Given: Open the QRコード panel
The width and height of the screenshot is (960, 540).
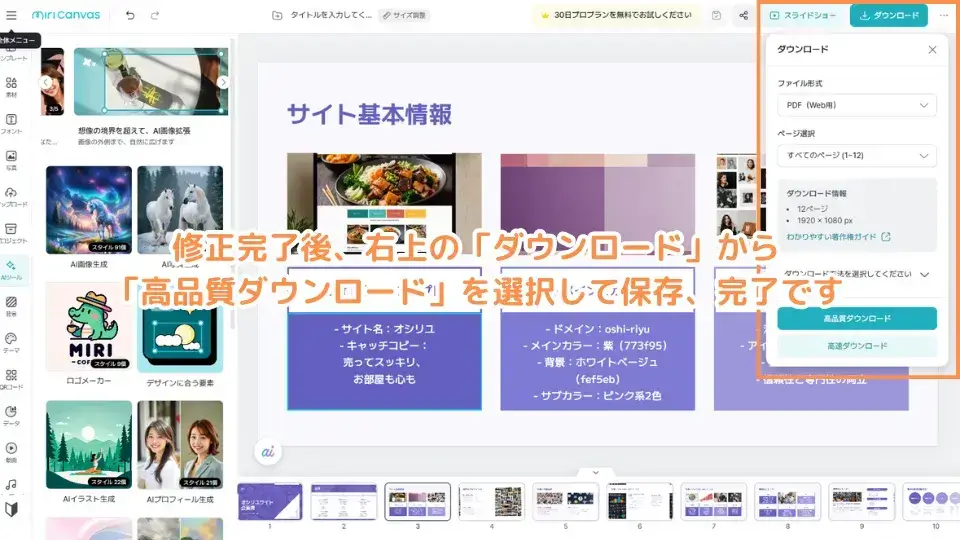Looking at the screenshot, I should 11,380.
